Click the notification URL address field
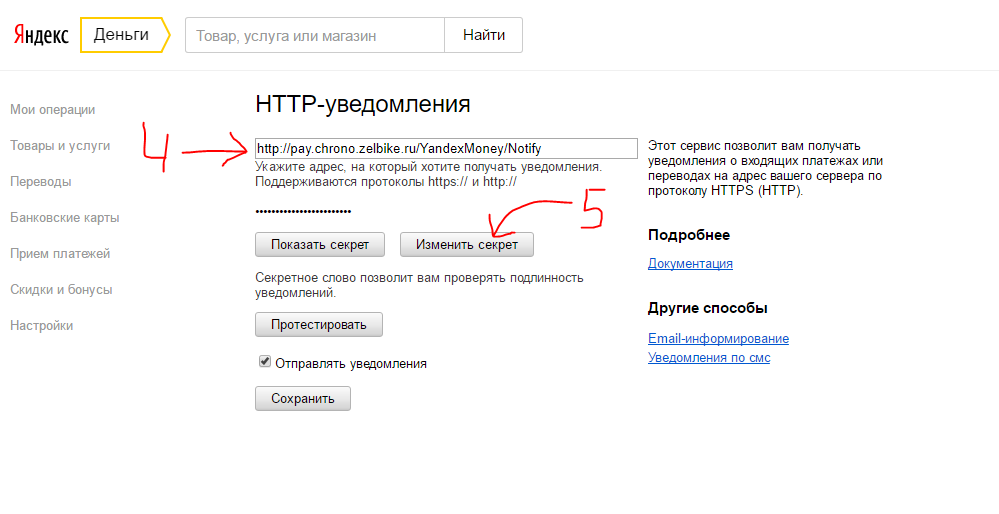The height and width of the screenshot is (514, 999). pyautogui.click(x=446, y=148)
